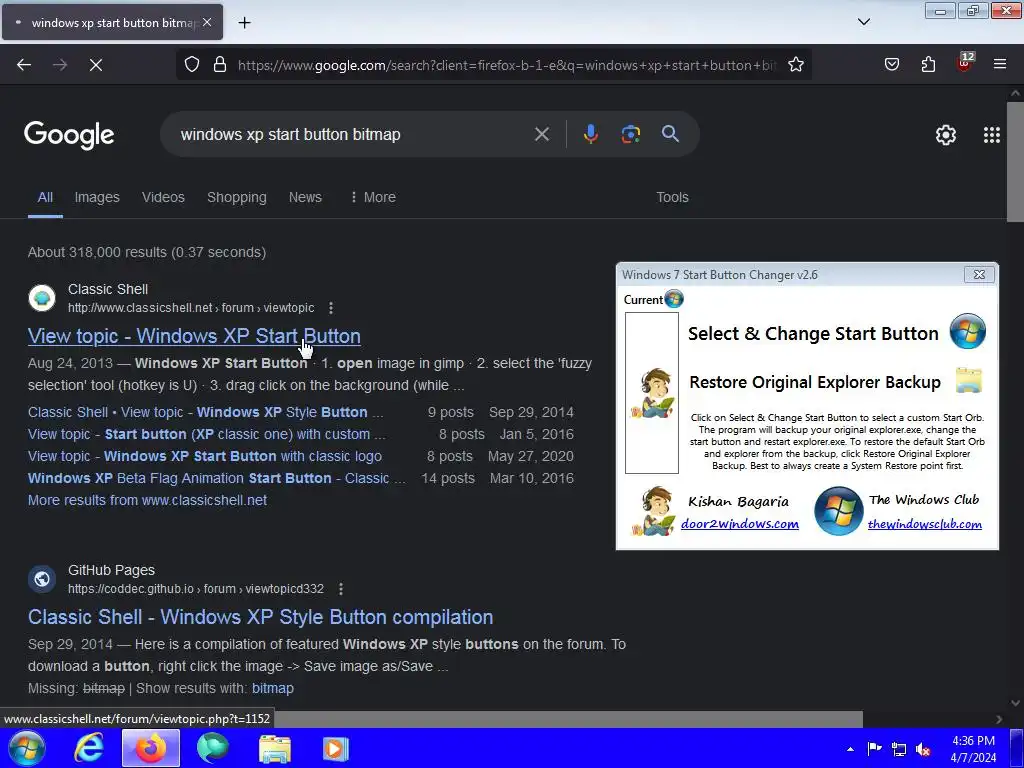Open the Google apps grid
1024x768 pixels.
tap(991, 135)
